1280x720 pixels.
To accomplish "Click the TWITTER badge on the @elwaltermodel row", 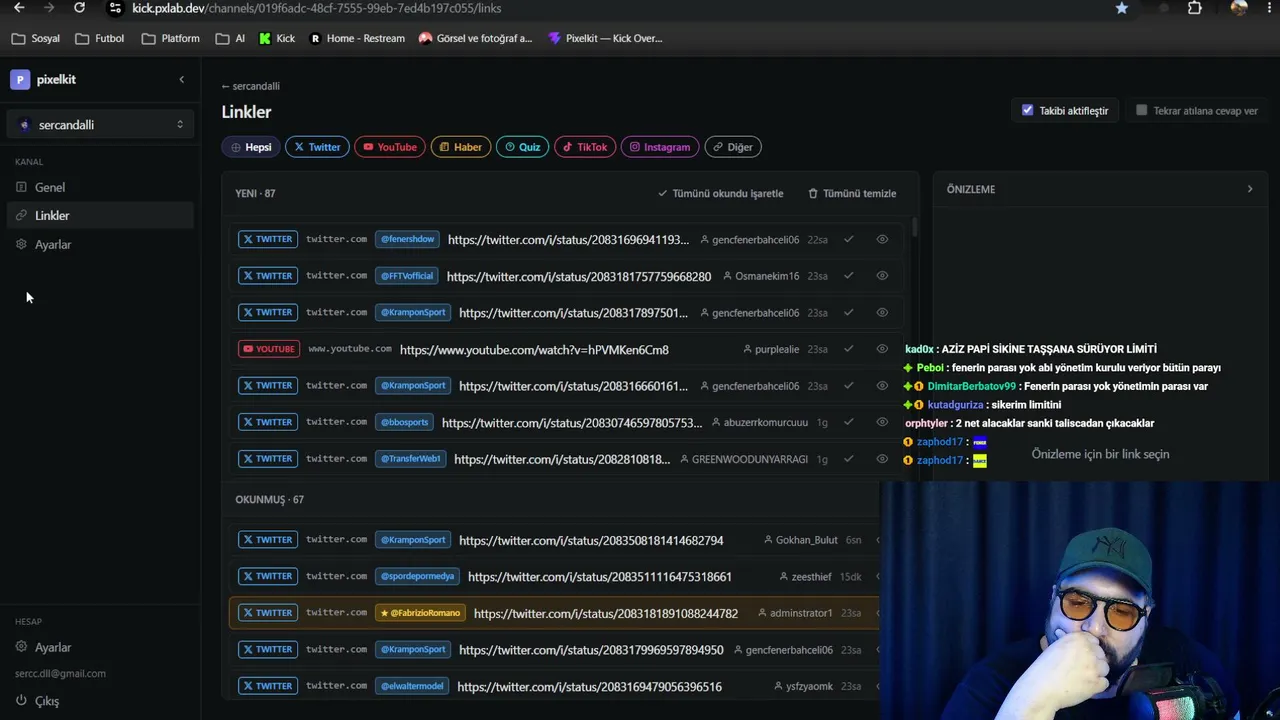I will (x=268, y=686).
